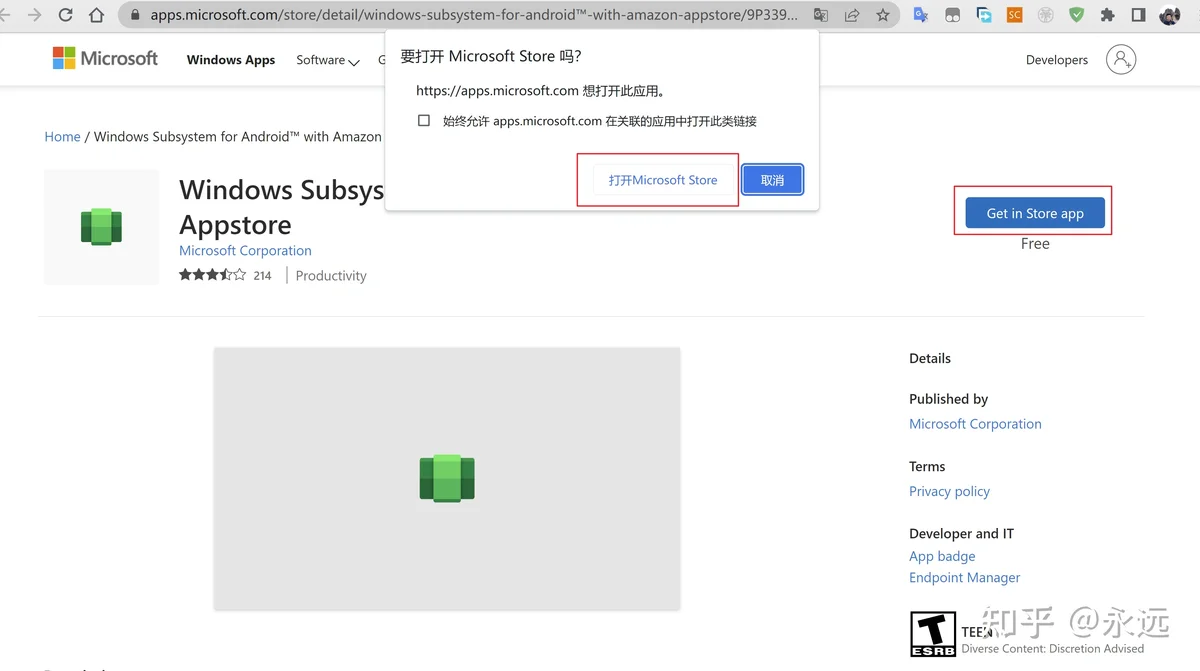Screen dimensions: 1200x671
Task: Open the browser profile avatar
Action: pyautogui.click(x=1170, y=15)
